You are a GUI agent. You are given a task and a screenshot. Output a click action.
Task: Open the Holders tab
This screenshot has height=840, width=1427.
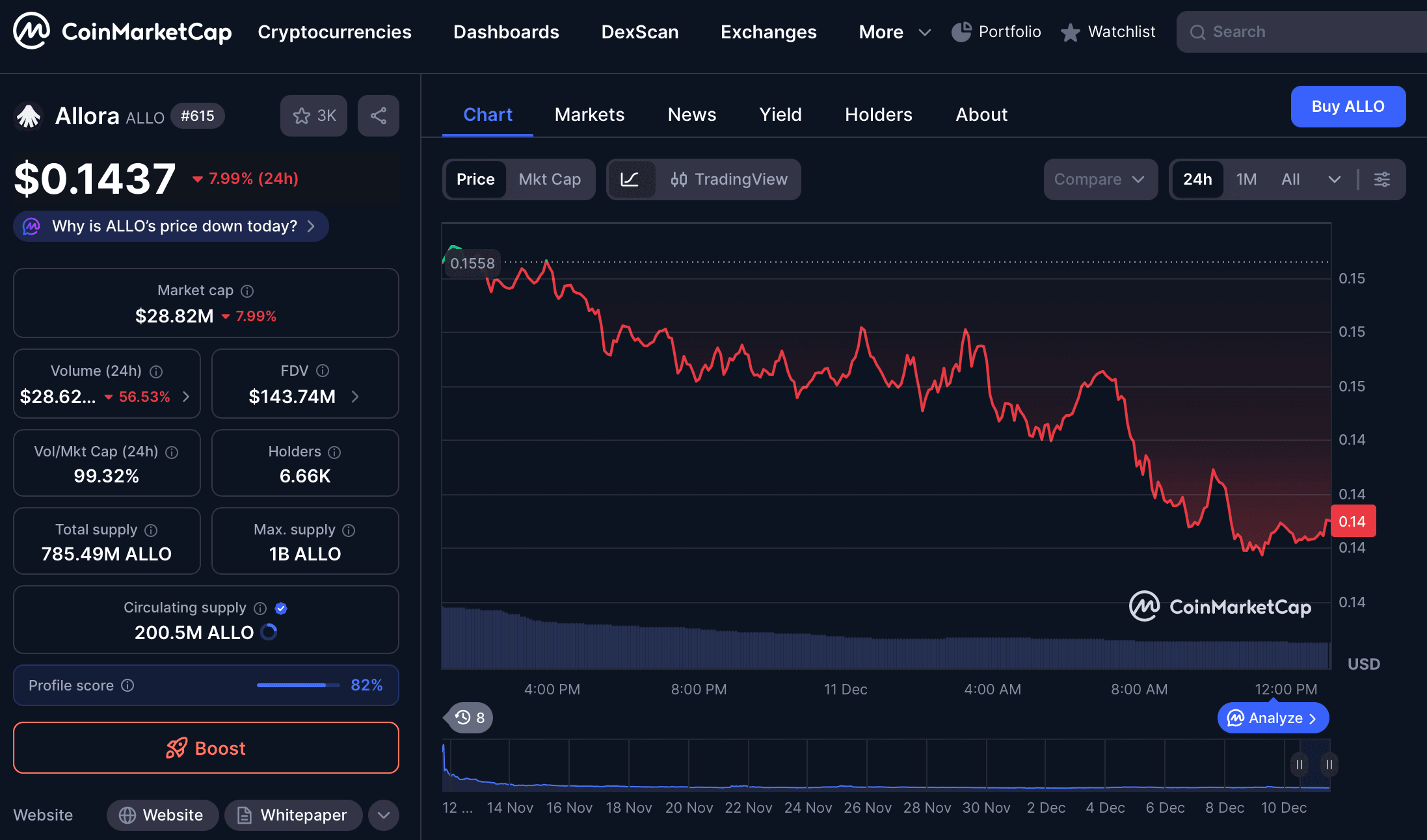coord(878,114)
